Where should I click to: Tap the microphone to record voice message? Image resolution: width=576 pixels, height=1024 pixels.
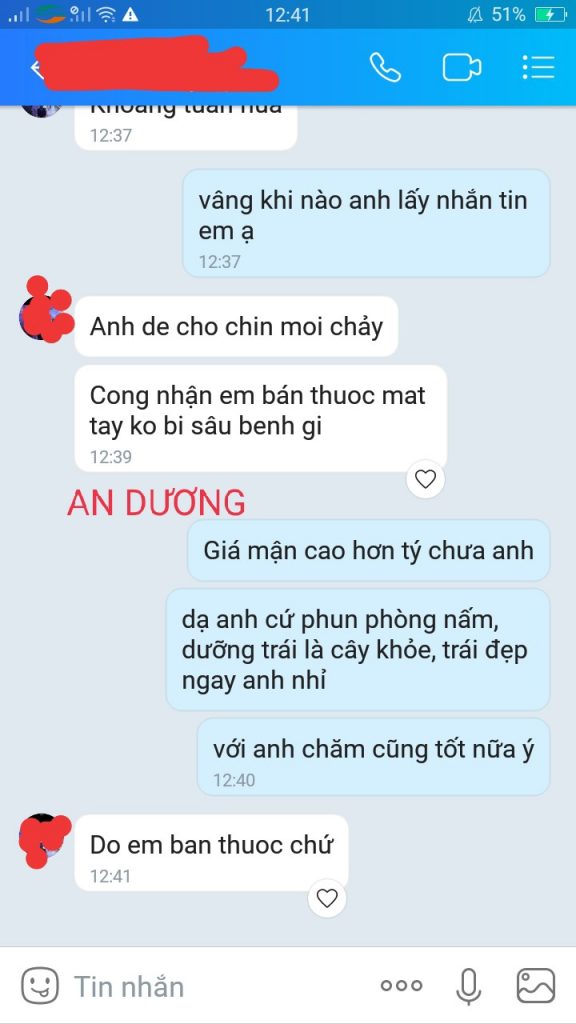[468, 986]
